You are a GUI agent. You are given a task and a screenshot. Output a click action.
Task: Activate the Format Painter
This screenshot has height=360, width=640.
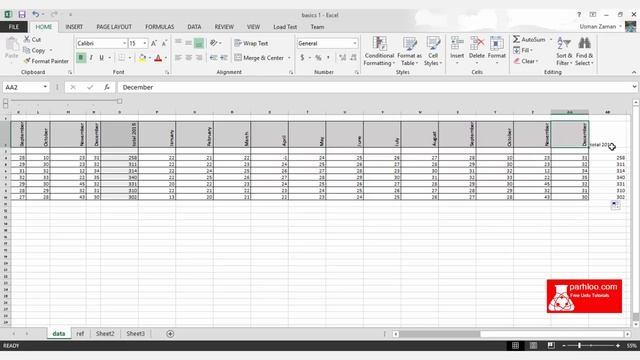(46, 61)
